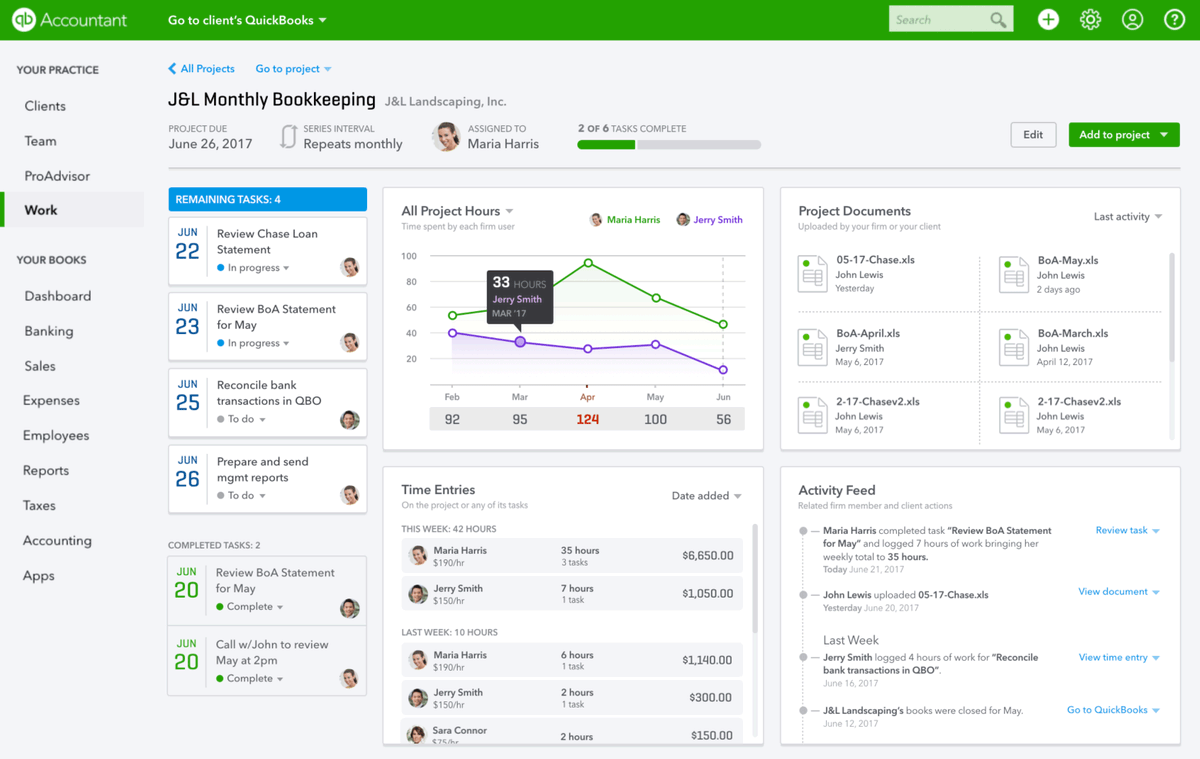Open Review BoA Statement for May Jun 23 task
Screen dimensions: 1200x759
coord(267,326)
